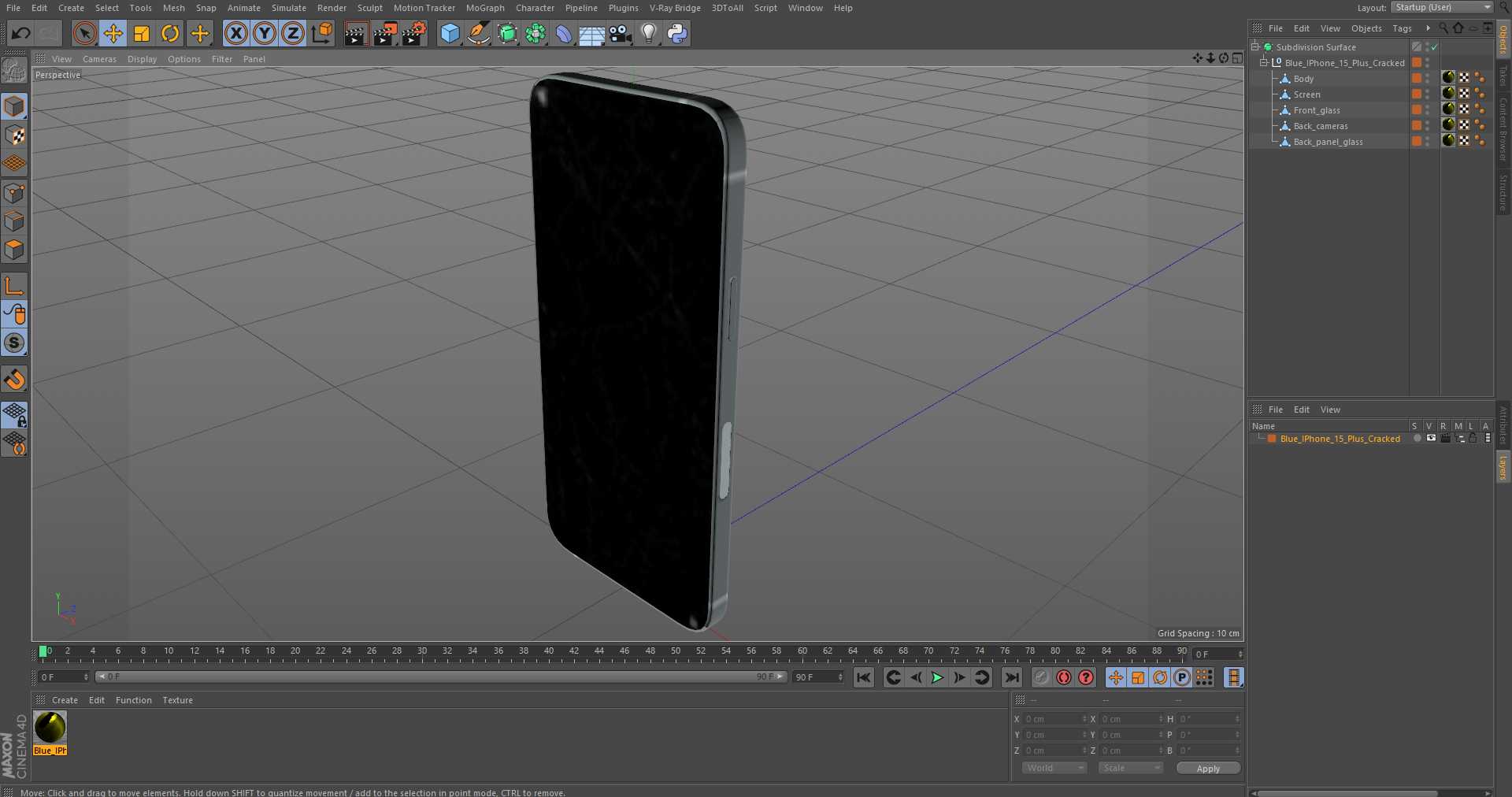Click the Blue_IPh material thumbnail
This screenshot has width=1512, height=797.
tap(50, 728)
